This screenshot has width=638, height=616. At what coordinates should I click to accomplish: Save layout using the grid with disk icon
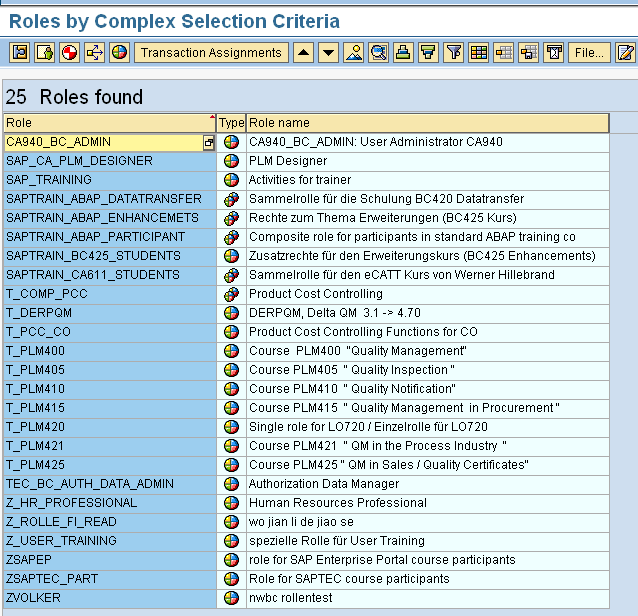click(529, 52)
